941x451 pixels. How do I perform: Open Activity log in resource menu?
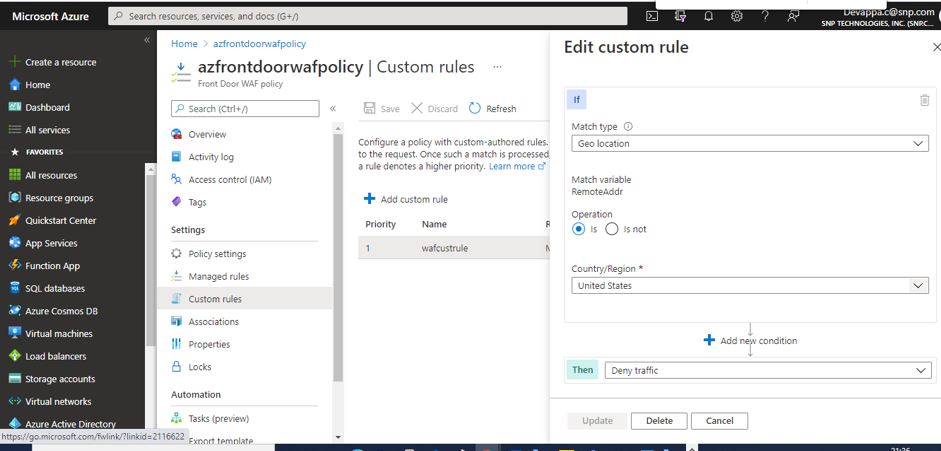211,157
